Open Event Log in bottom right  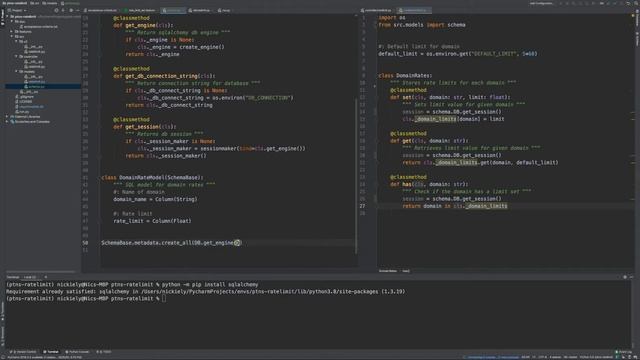[624, 351]
